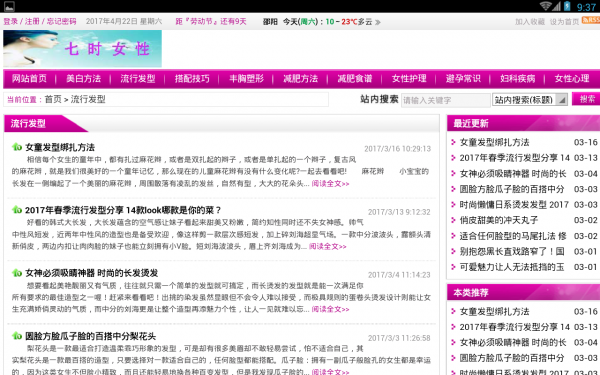The width and height of the screenshot is (600, 375).
Task: Click the 忘记密码 link
Action: tap(62, 21)
